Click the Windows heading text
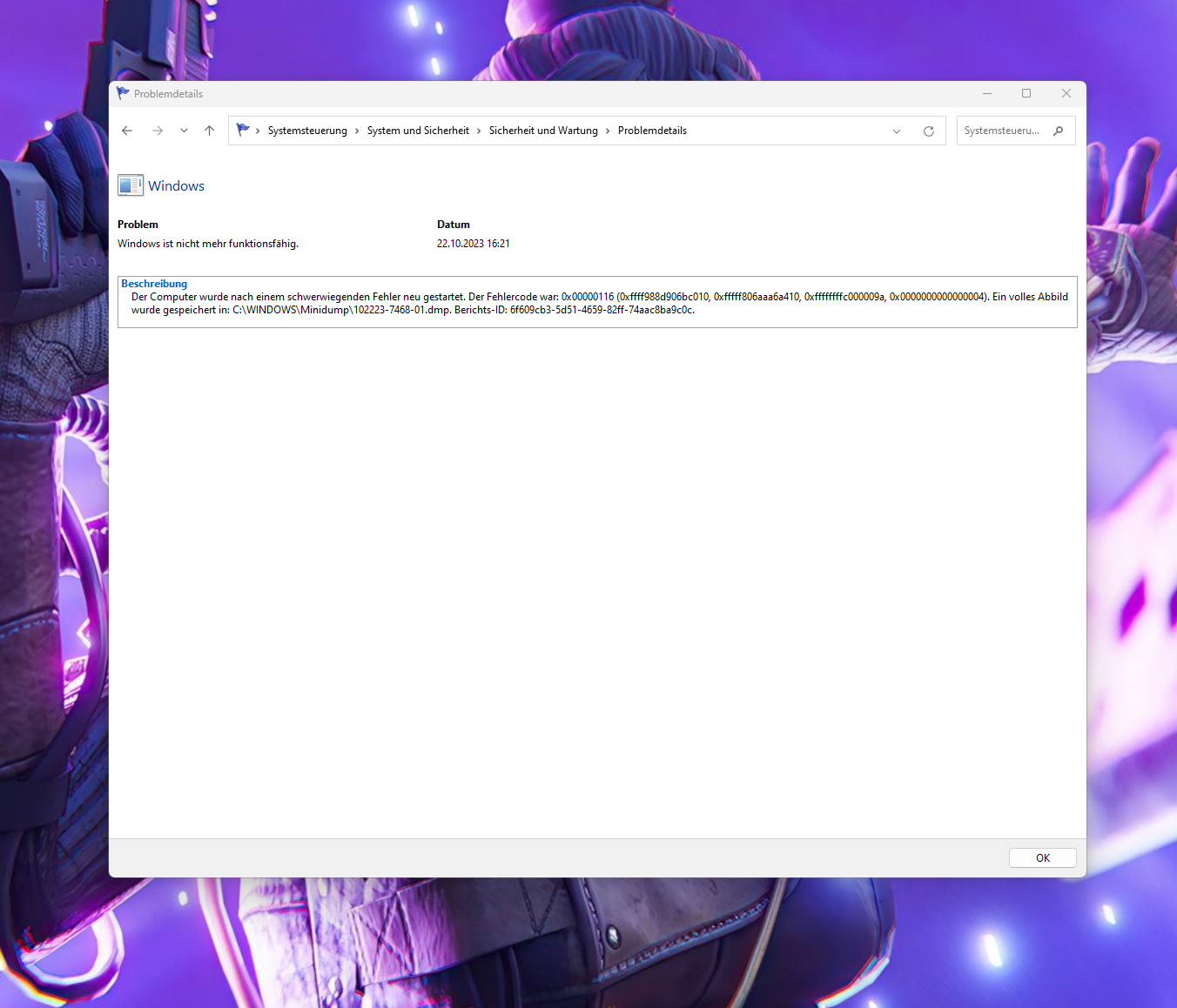The height and width of the screenshot is (1008, 1177). pos(176,186)
